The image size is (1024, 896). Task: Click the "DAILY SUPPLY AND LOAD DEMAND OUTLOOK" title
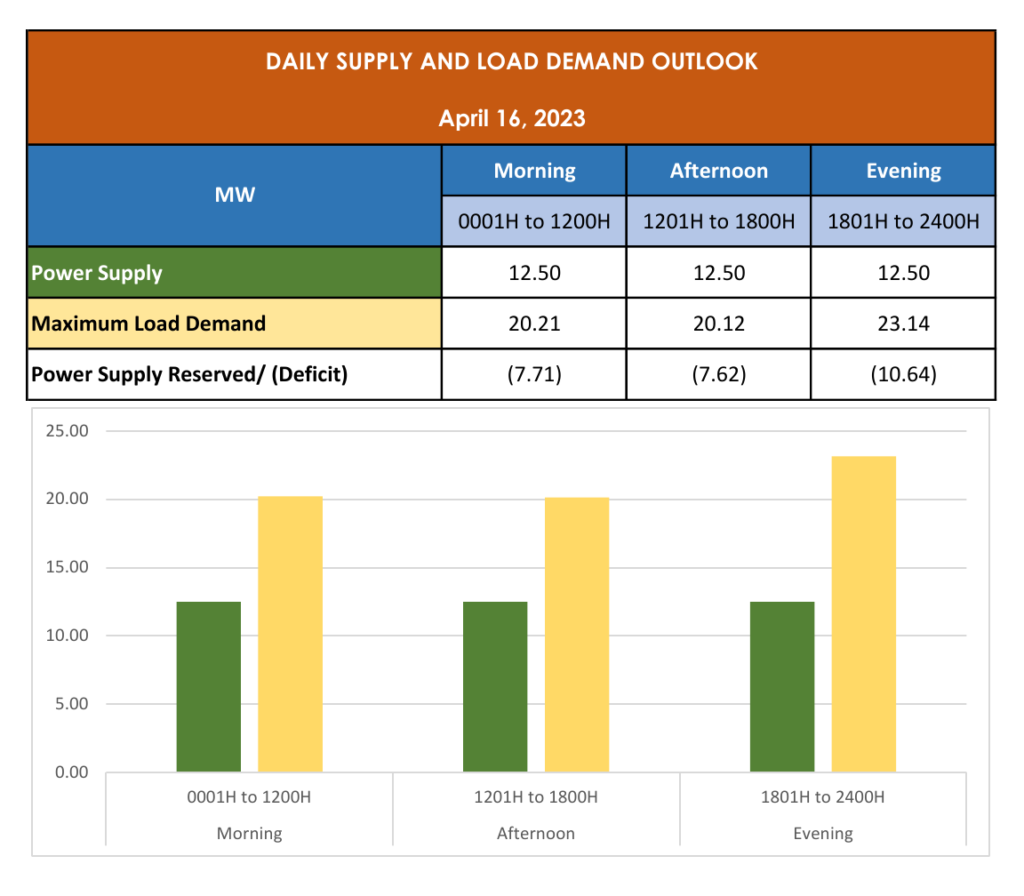511,62
